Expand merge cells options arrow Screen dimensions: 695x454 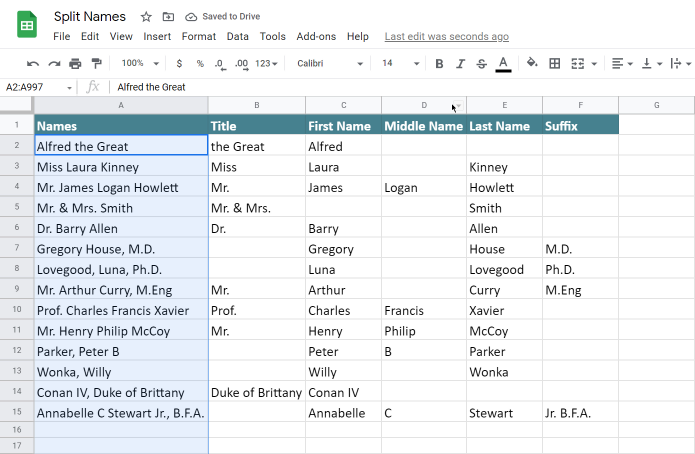point(594,64)
